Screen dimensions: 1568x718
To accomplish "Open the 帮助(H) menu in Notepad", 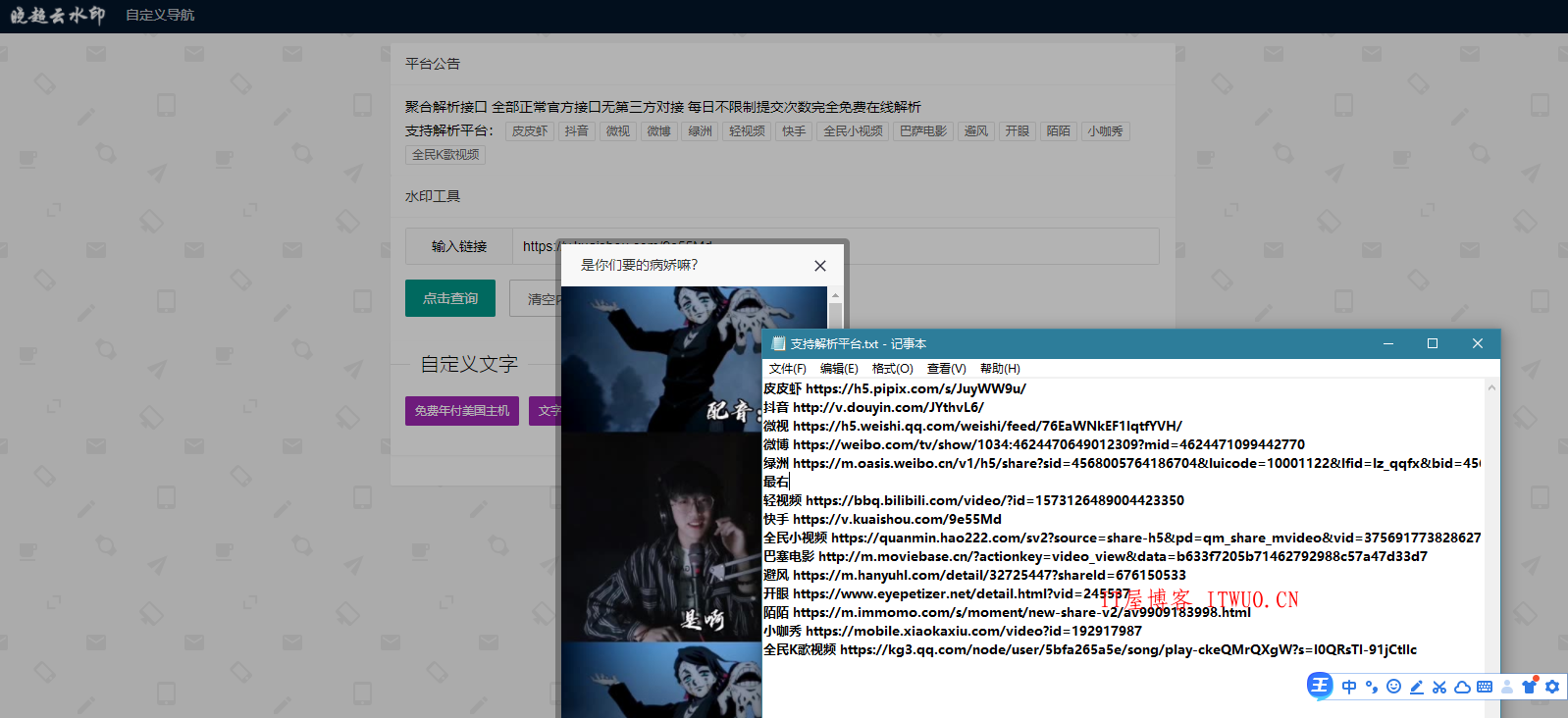I will click(x=1000, y=369).
